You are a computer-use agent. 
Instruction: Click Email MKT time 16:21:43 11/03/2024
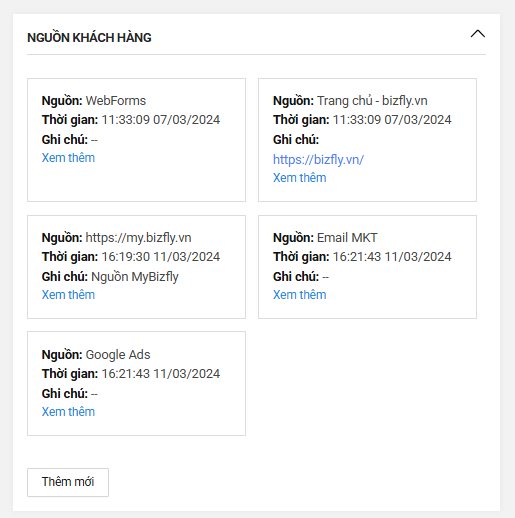[392, 257]
